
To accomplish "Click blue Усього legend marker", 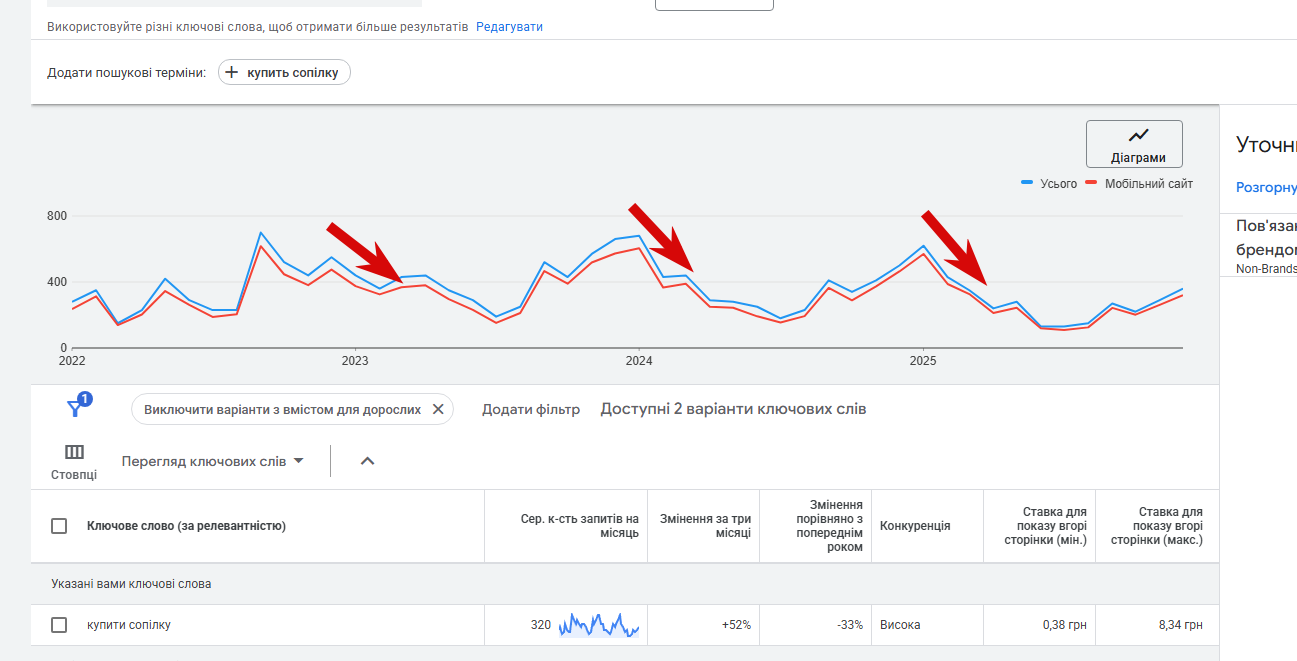I will (1027, 184).
